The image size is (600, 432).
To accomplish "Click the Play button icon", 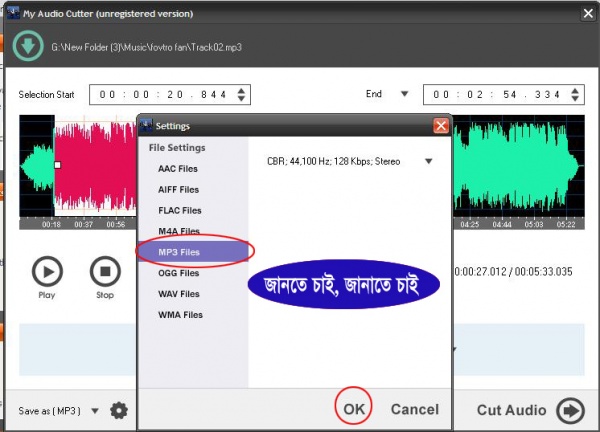I will coord(47,272).
